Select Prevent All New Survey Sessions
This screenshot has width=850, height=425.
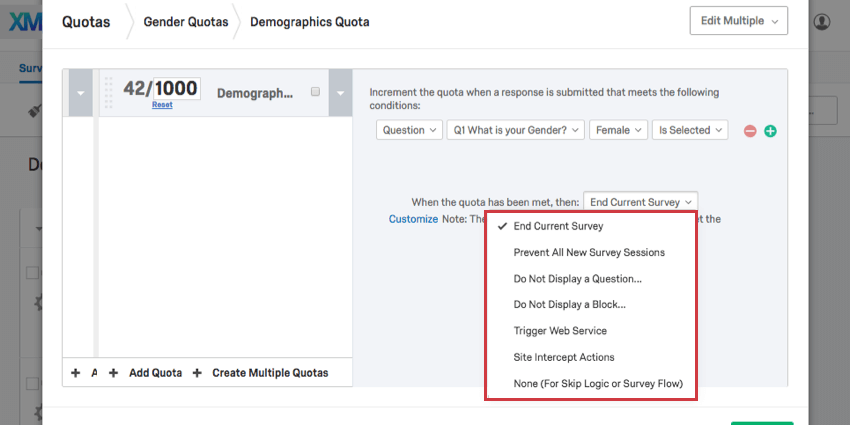pos(589,252)
